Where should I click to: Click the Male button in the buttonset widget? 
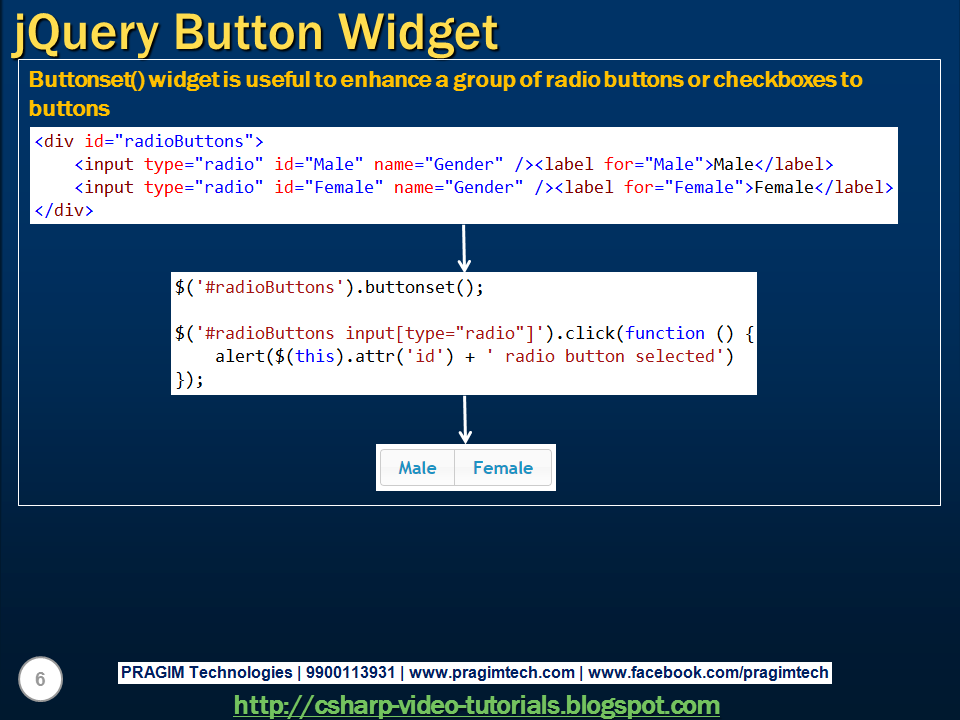417,467
